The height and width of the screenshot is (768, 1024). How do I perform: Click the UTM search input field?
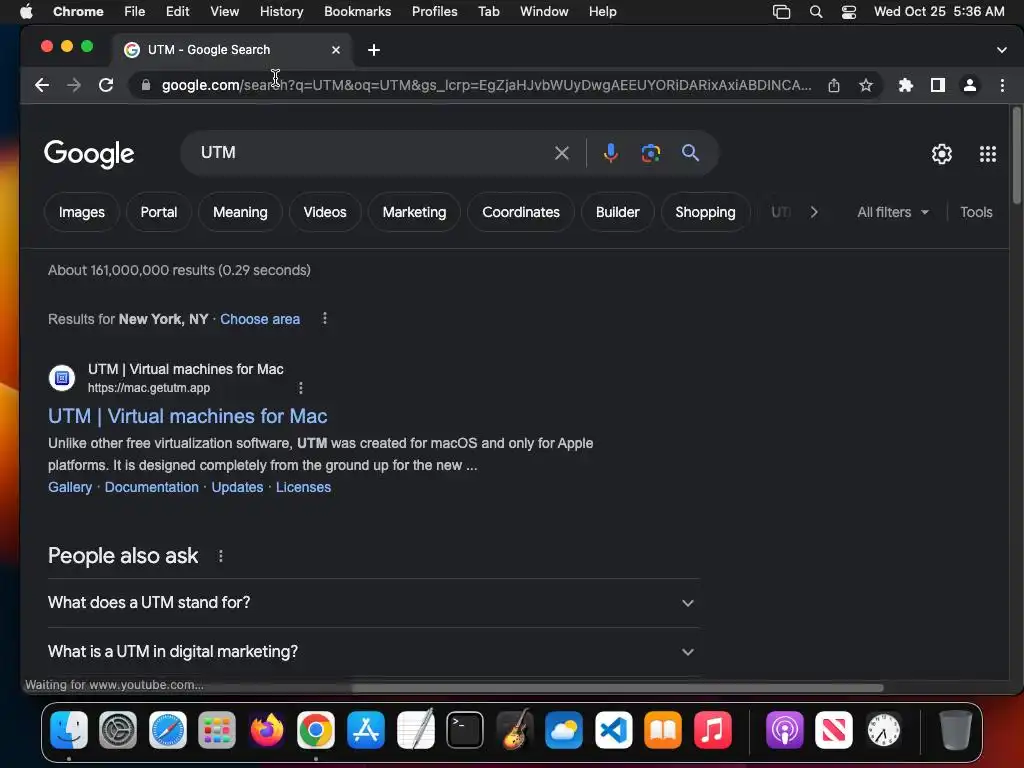click(x=372, y=153)
